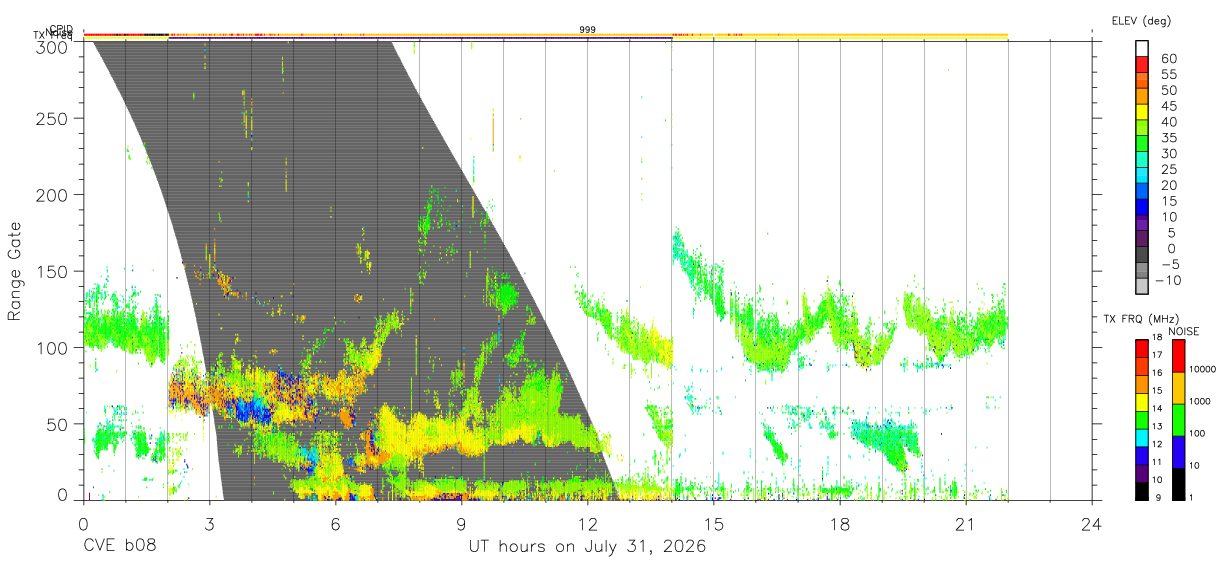Click the '9' tick on the UT hours axis
This screenshot has height=567, width=1228.
462,525
